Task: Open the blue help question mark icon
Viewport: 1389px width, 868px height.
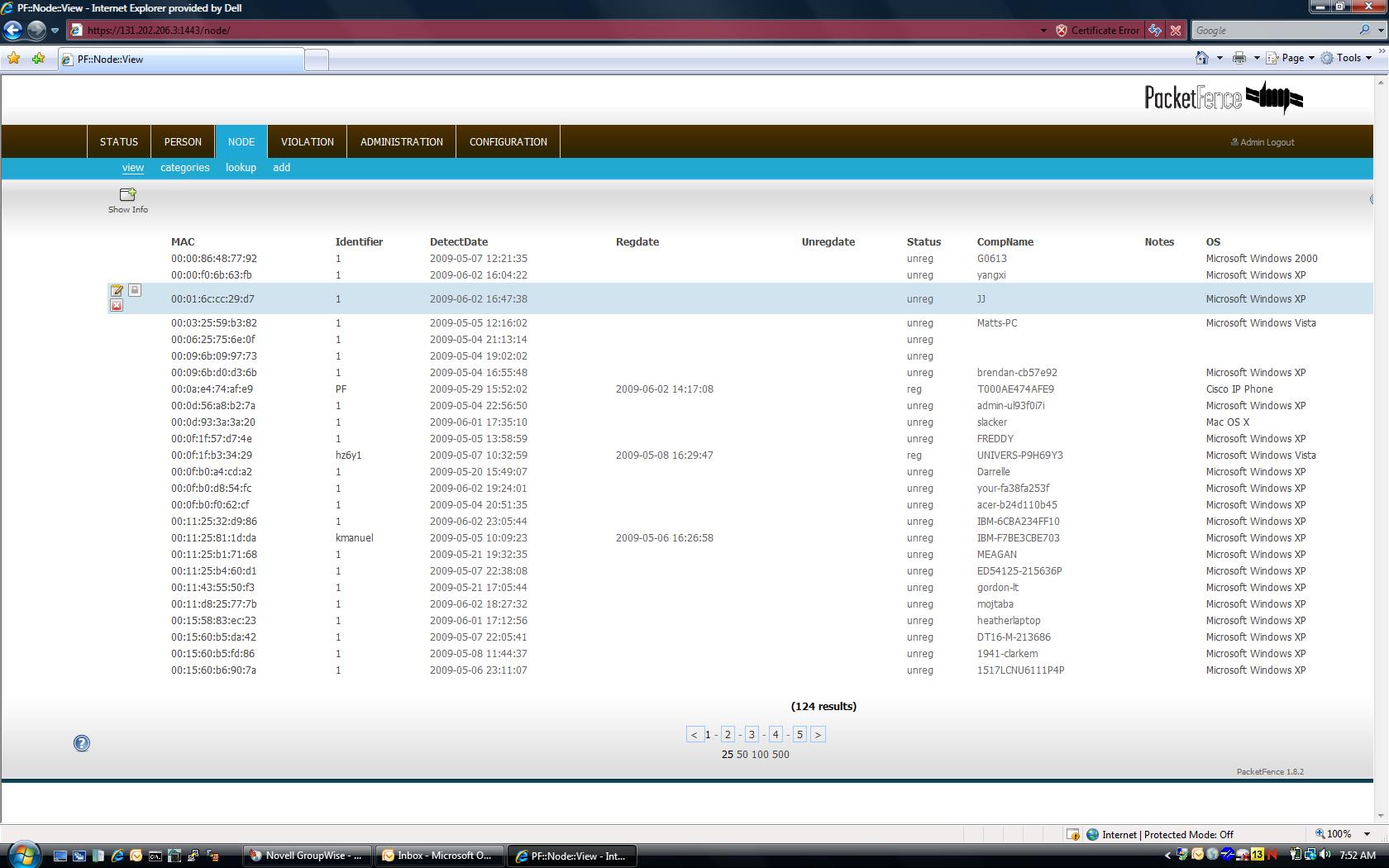Action: click(x=82, y=743)
